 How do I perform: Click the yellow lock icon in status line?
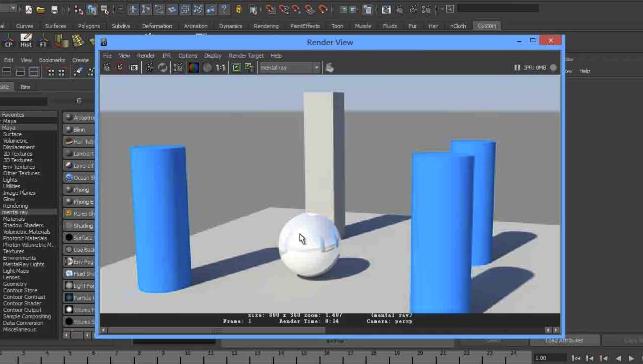[x=238, y=9]
